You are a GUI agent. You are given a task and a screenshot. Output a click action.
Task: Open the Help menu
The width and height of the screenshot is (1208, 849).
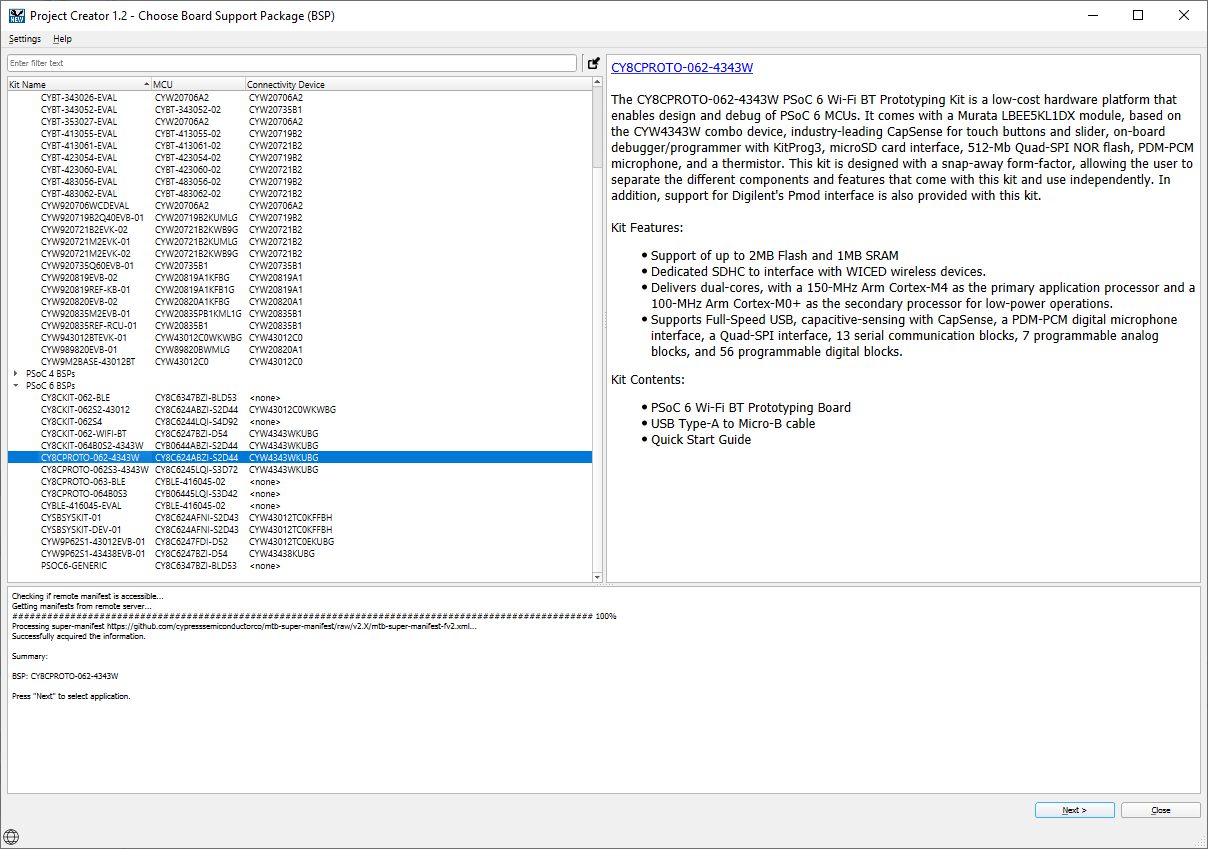click(x=63, y=39)
